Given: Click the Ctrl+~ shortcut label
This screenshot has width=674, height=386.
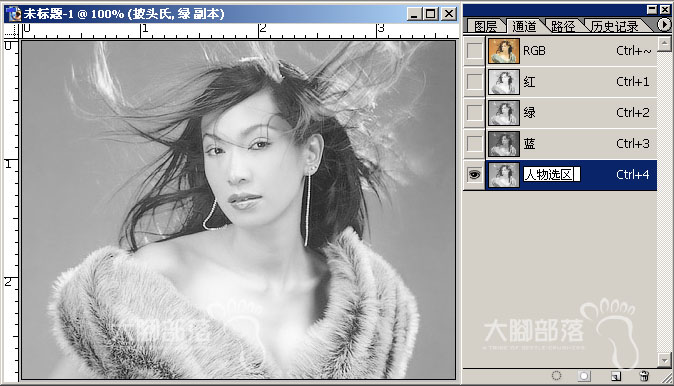Looking at the screenshot, I should coord(634,51).
